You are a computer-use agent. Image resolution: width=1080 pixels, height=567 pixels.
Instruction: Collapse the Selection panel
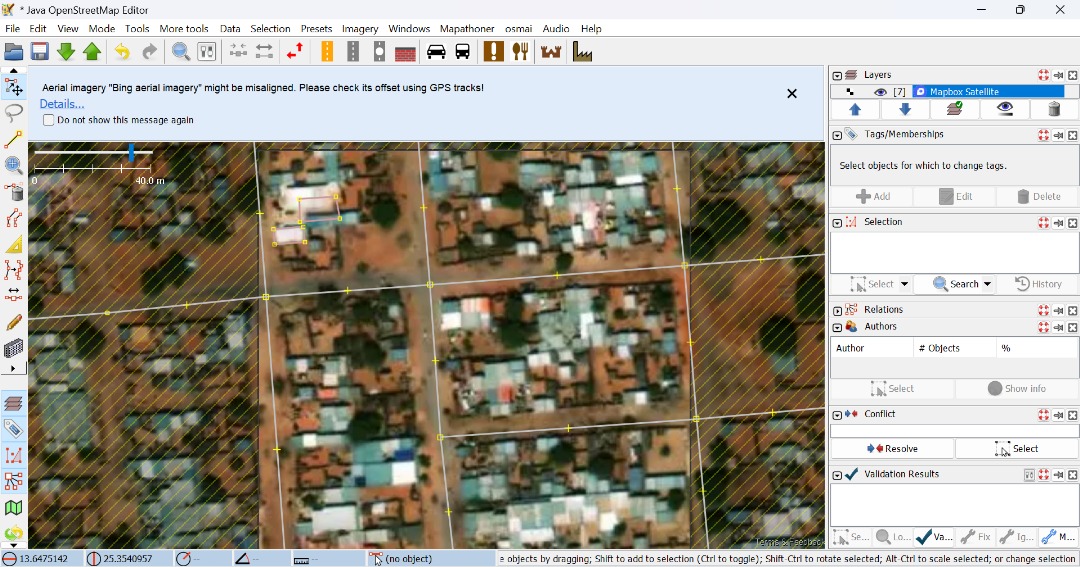click(837, 223)
